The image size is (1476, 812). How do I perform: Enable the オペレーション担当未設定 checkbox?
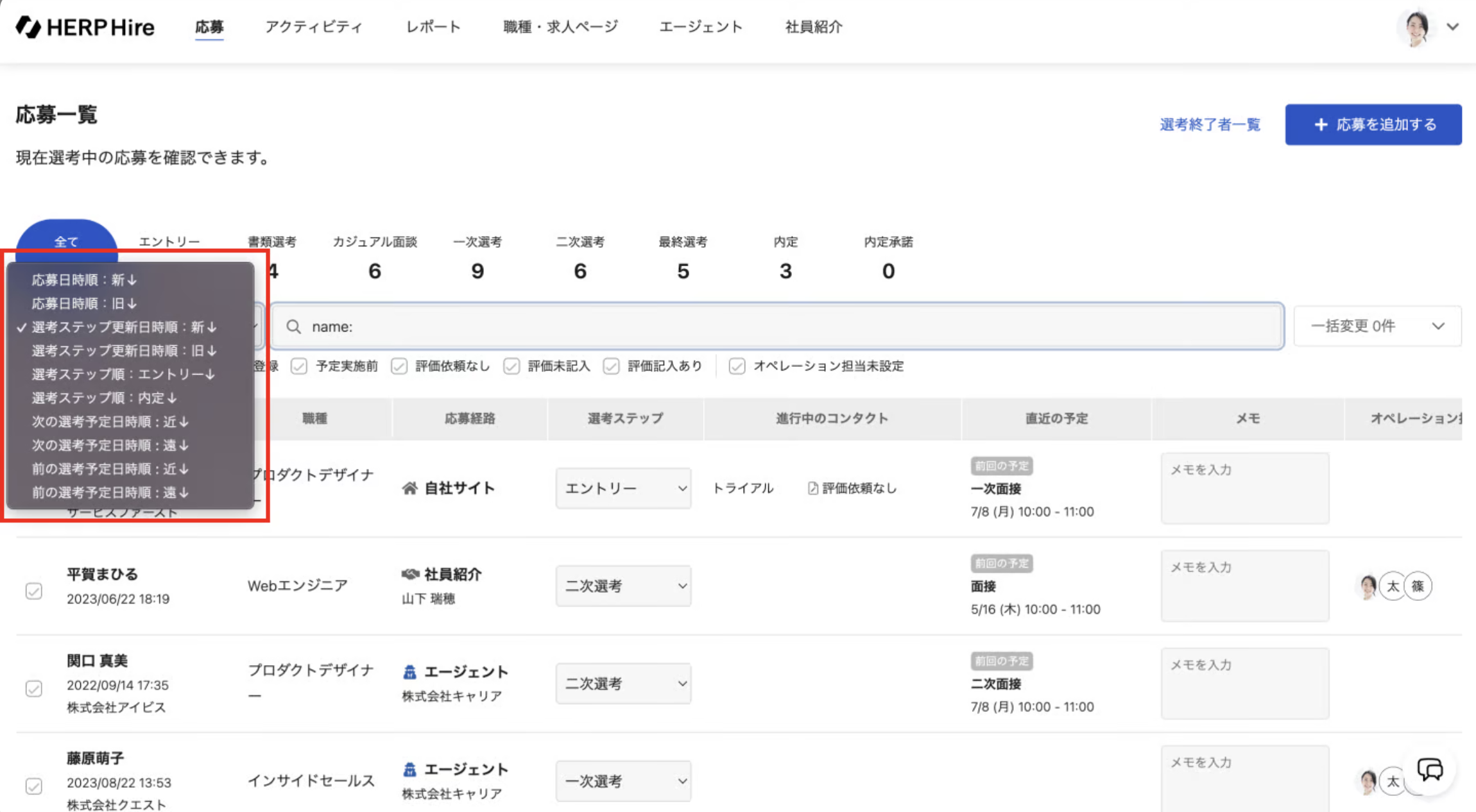(x=737, y=366)
